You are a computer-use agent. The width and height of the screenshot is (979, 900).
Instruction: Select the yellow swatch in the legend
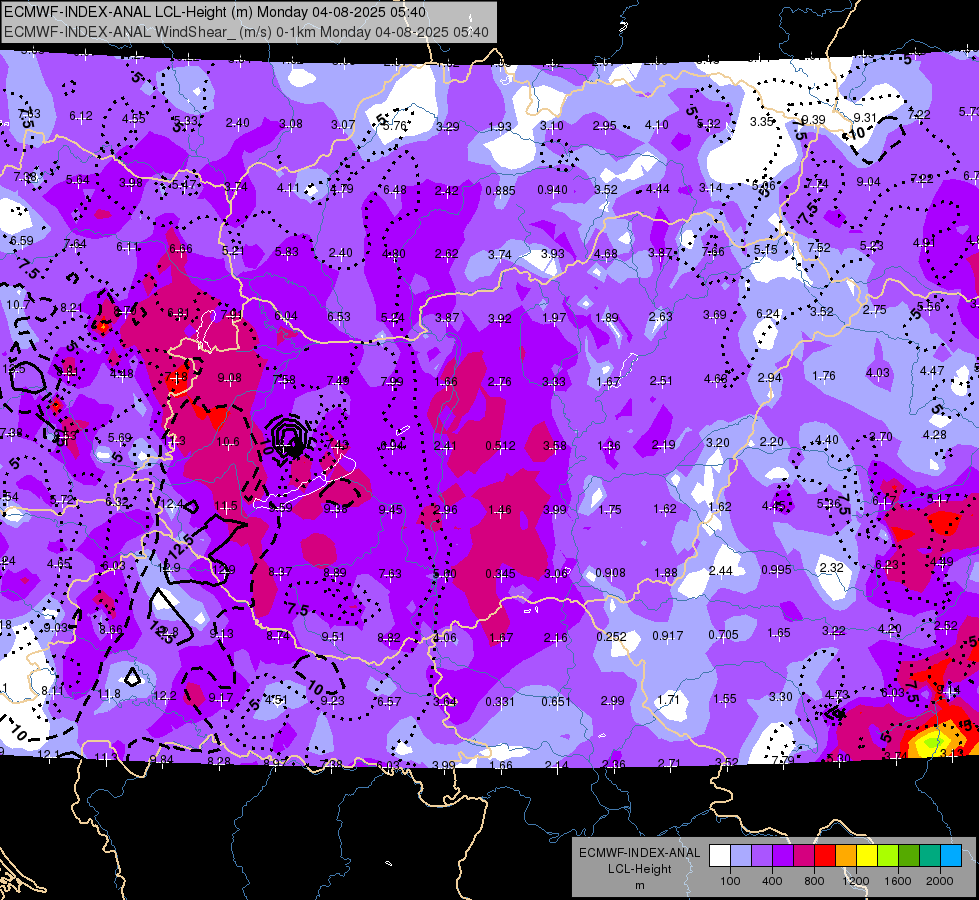pos(867,856)
